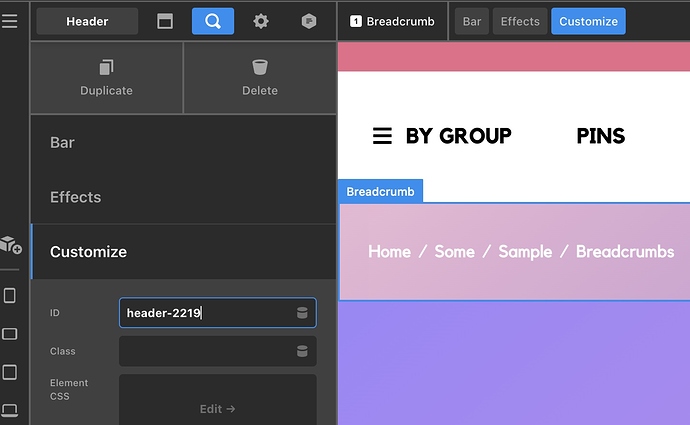Open dynamic content icon in ID field

(x=302, y=313)
